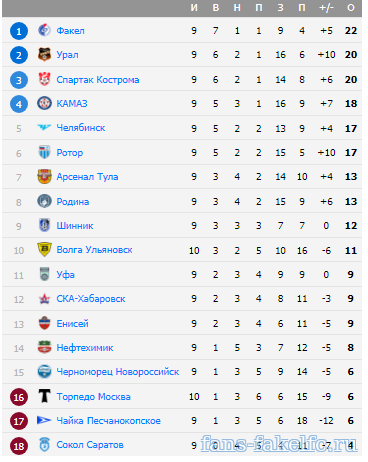Click the Волга Ульяновск yellow badge
The width and height of the screenshot is (368, 462).
pos(44,249)
